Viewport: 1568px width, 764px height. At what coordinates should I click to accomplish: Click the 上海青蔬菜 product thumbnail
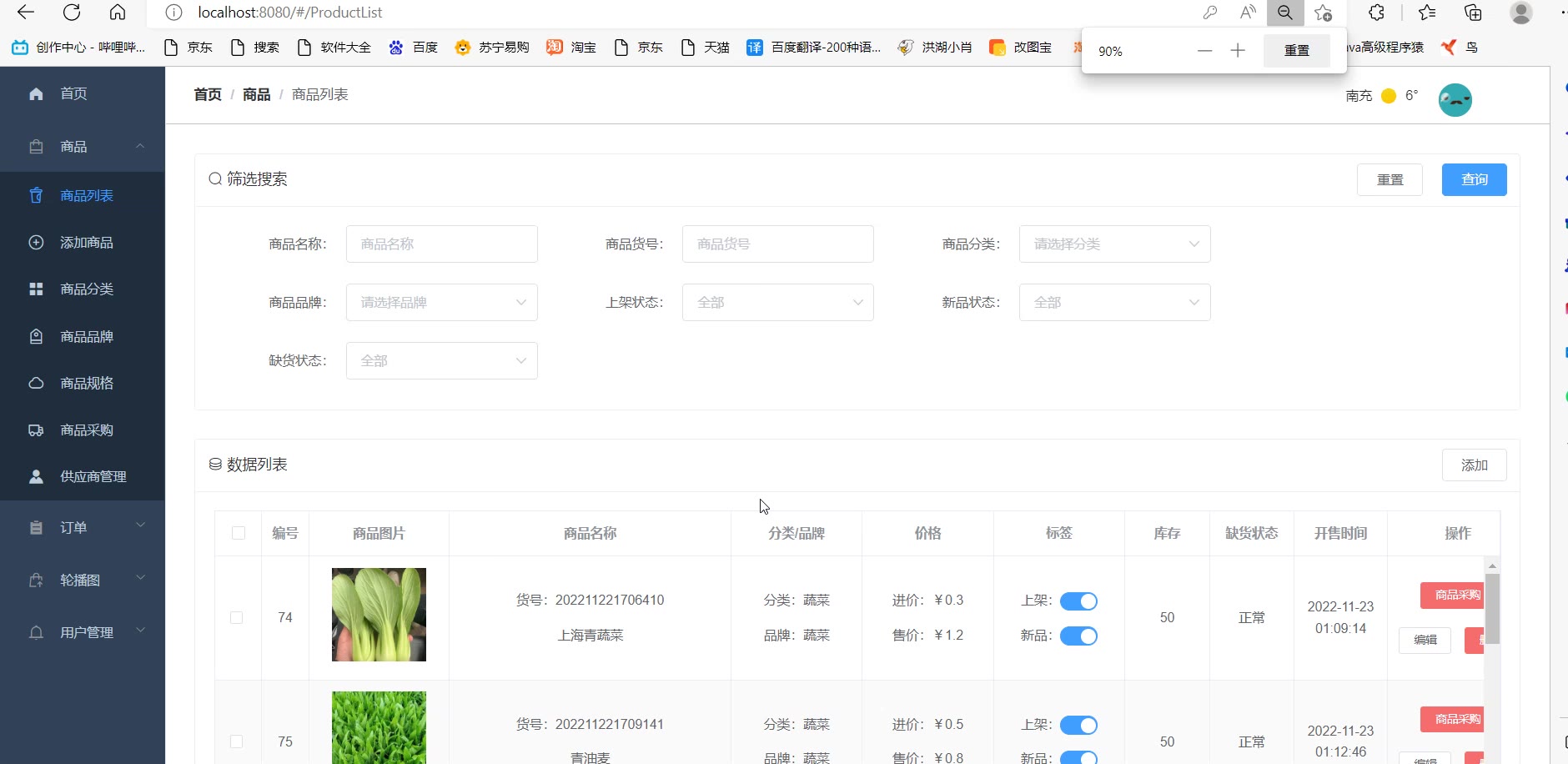coord(379,615)
